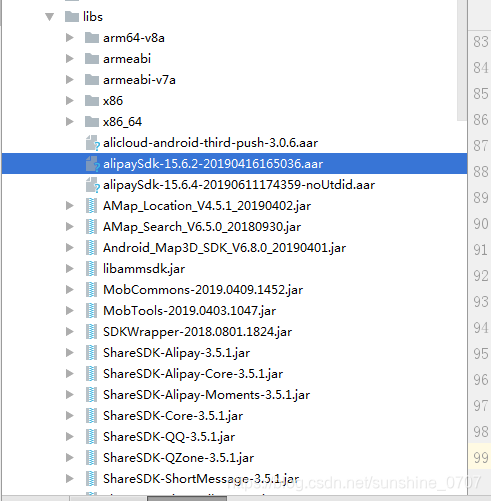Expand ShareSDK-ShortMessage jar arrow
Image resolution: width=491 pixels, height=501 pixels.
pyautogui.click(x=69, y=479)
